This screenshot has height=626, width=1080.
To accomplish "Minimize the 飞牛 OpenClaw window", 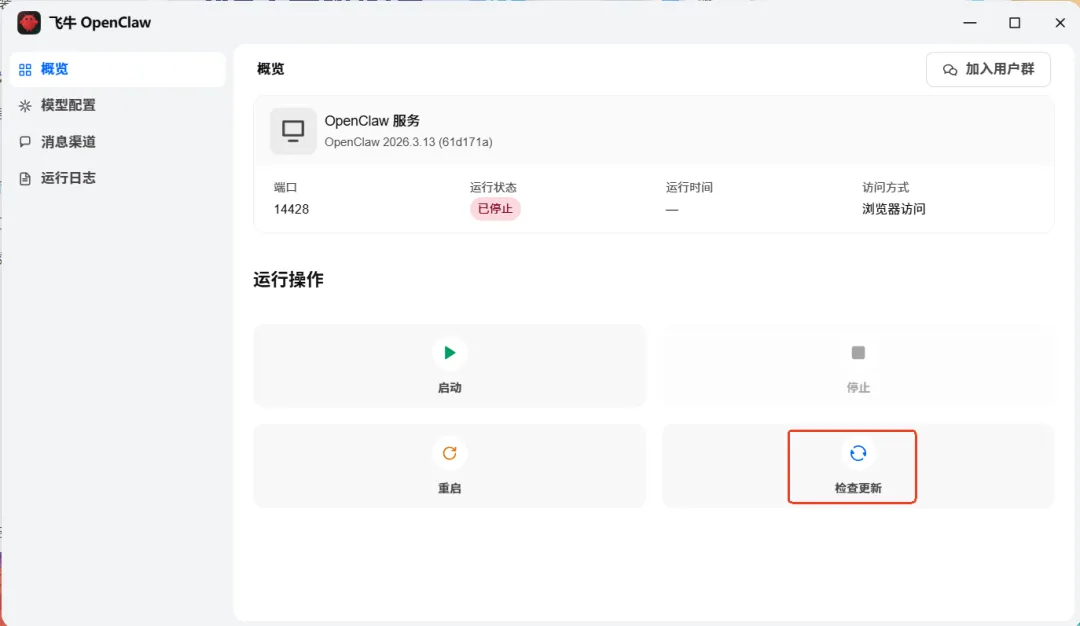I will 970,23.
